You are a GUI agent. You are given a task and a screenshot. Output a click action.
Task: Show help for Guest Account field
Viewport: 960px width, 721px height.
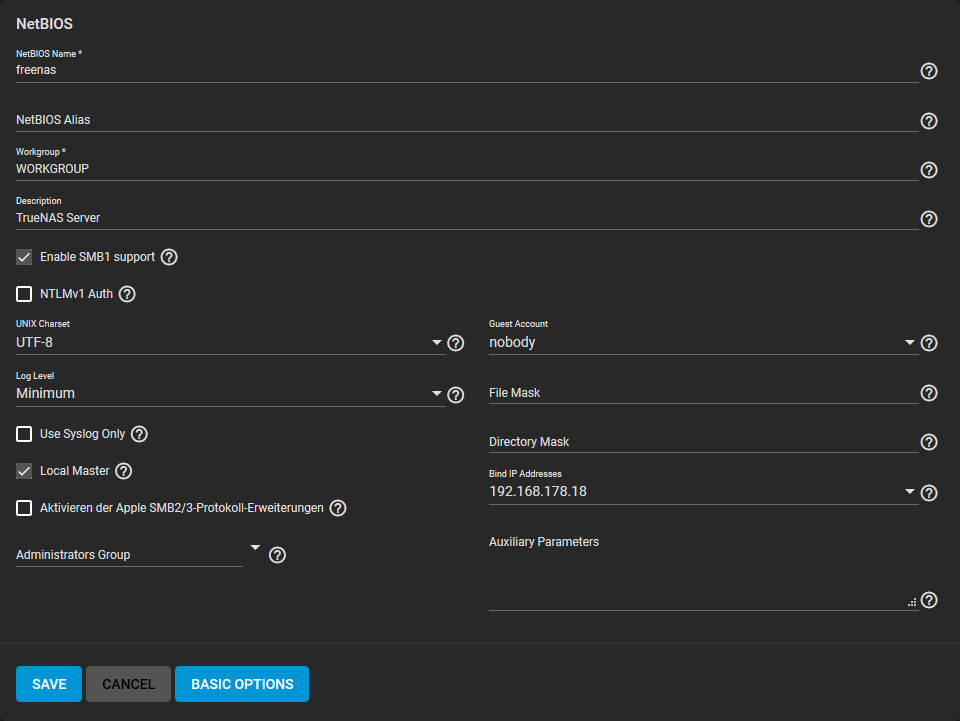tap(929, 343)
